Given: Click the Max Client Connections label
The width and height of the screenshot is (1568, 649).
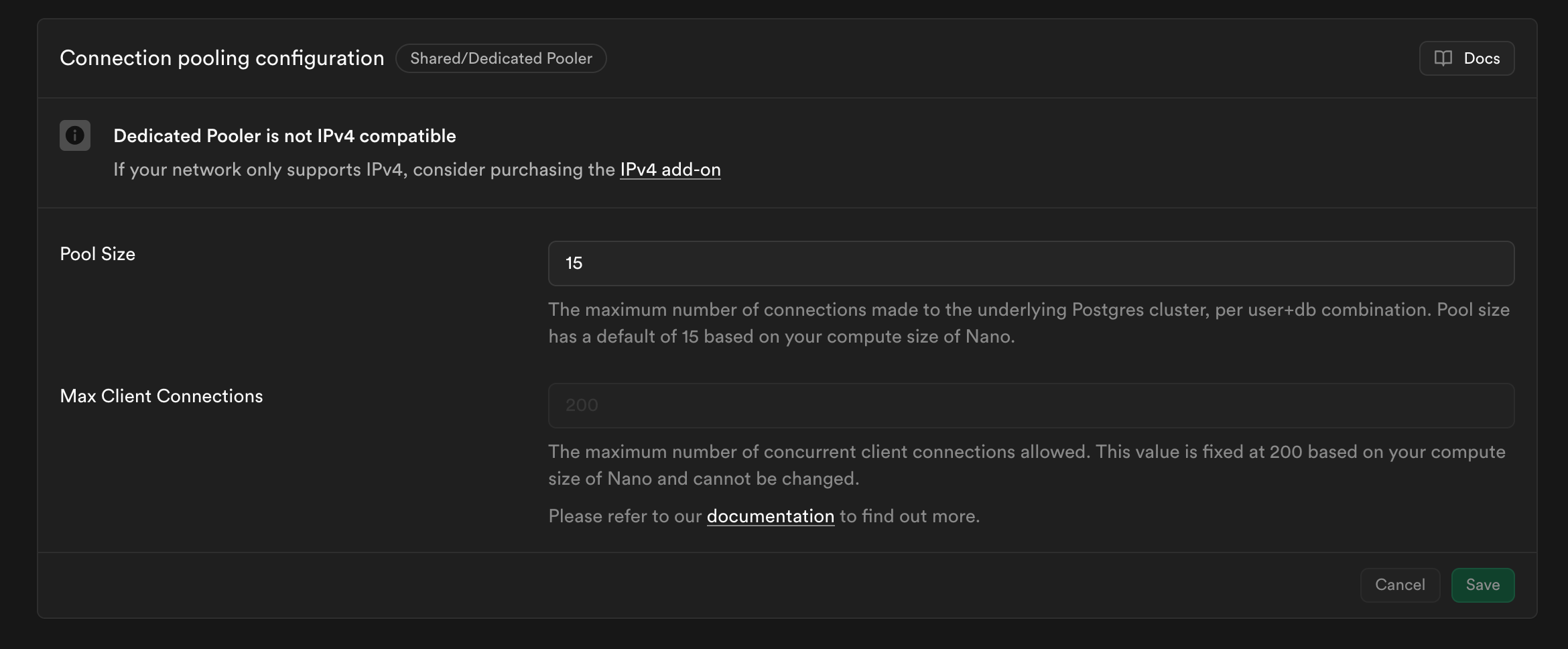Looking at the screenshot, I should point(161,396).
